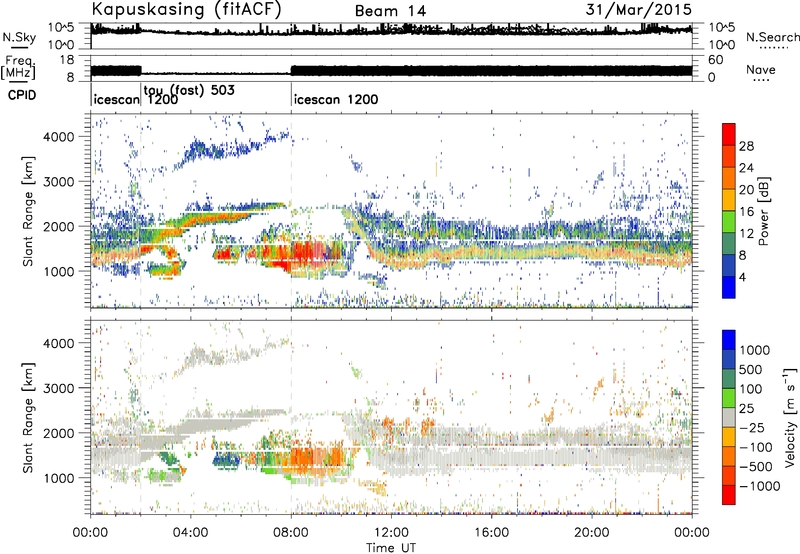800x554 pixels.
Task: Click the 18 label on frequency axis
Action: 66,60
